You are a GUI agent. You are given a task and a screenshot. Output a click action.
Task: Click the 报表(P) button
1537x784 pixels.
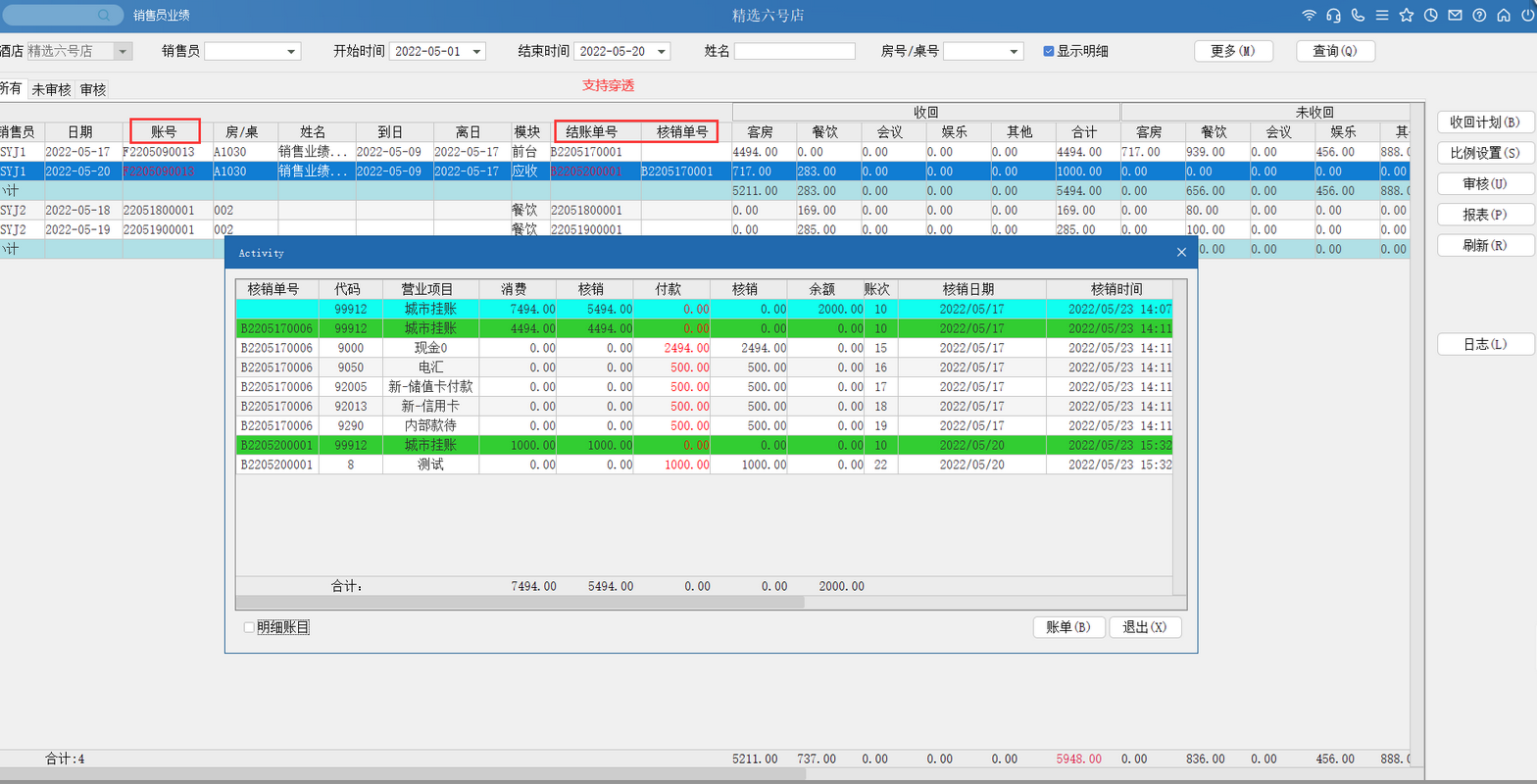pos(1485,215)
